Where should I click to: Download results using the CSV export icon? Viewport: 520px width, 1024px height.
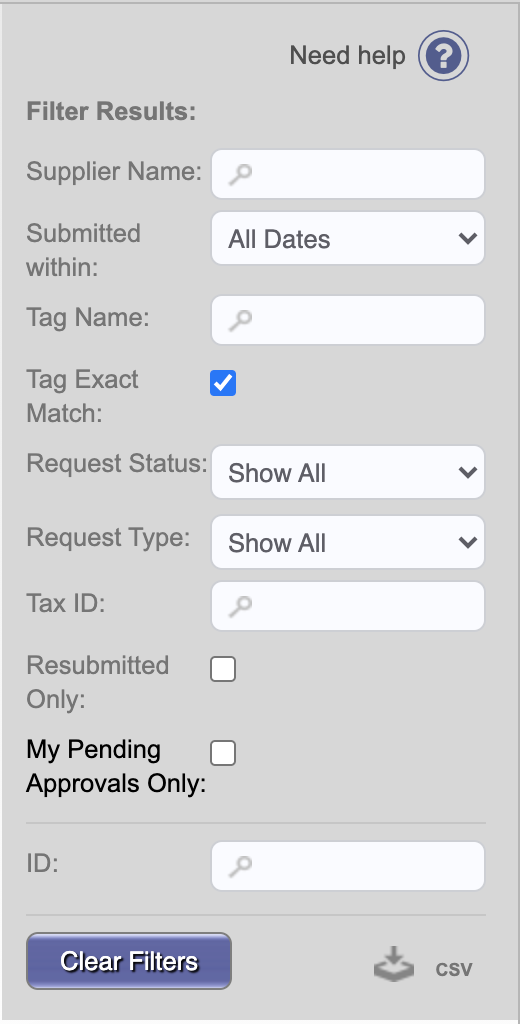click(394, 965)
